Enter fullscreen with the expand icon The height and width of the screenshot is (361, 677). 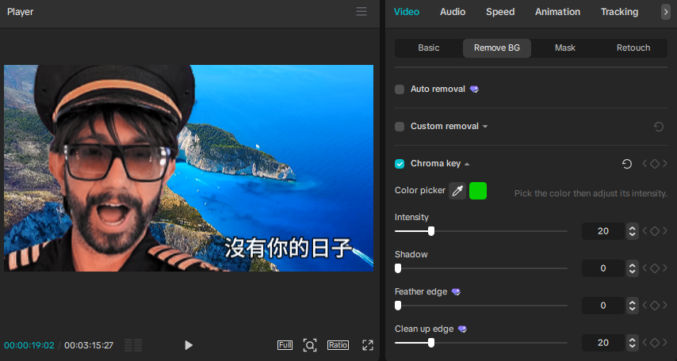click(x=367, y=345)
